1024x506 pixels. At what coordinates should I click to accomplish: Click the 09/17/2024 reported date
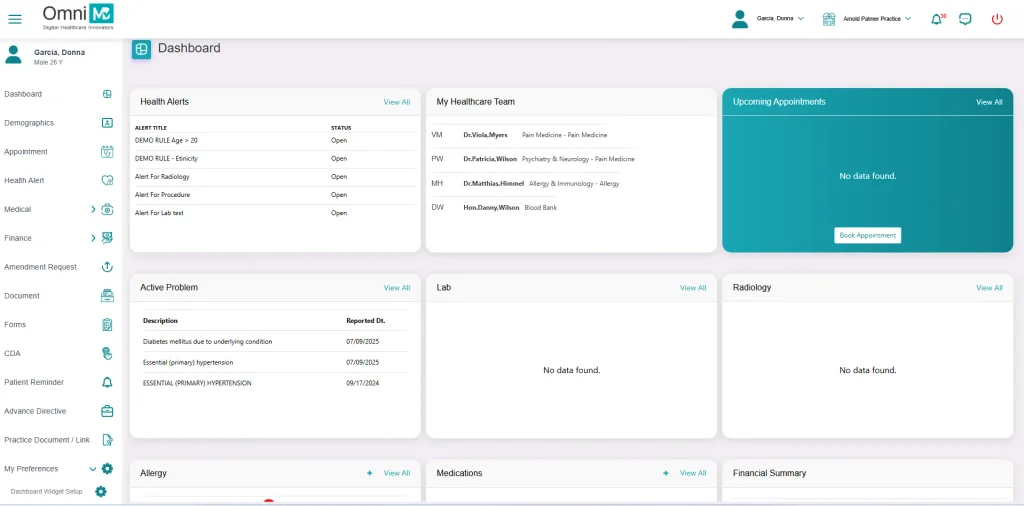[362, 383]
